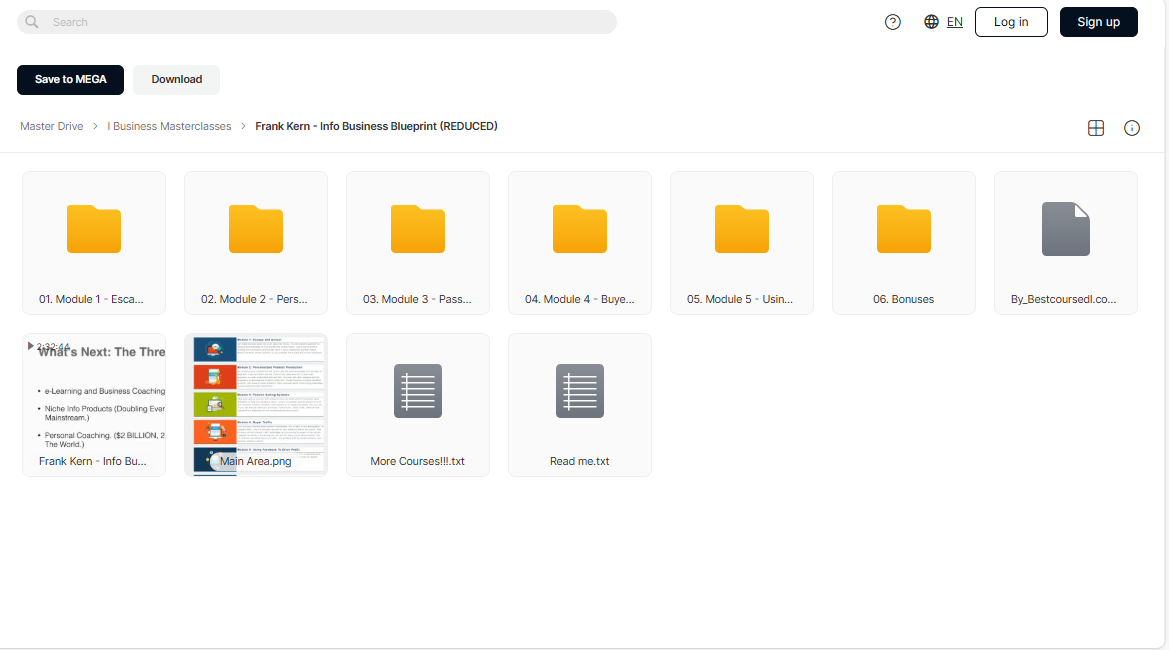The height and width of the screenshot is (650, 1169).
Task: Click the Log in button
Action: click(x=1011, y=22)
